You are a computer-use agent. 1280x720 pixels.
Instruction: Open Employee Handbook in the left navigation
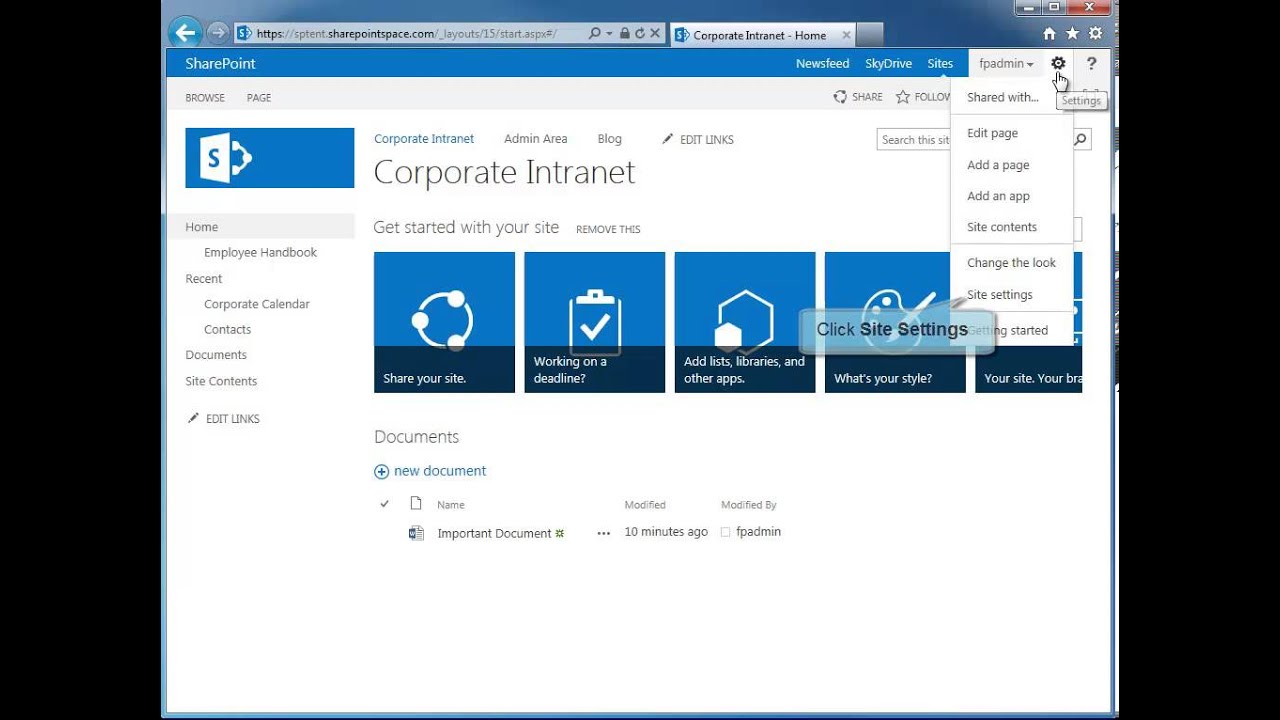(260, 252)
